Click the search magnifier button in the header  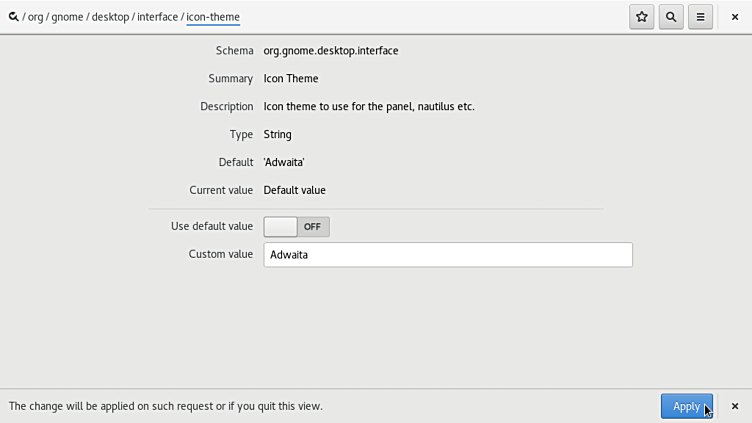pos(671,17)
